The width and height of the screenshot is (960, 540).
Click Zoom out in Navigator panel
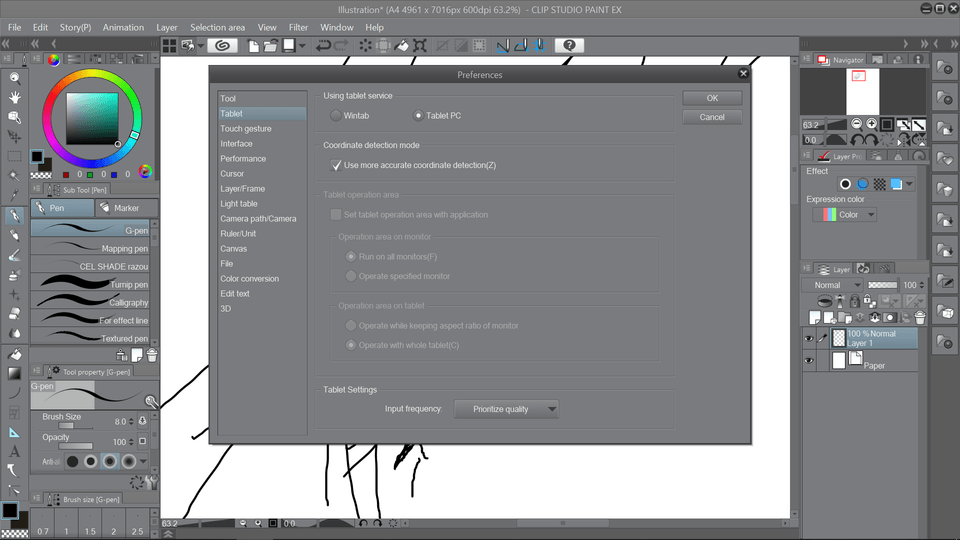pyautogui.click(x=857, y=124)
